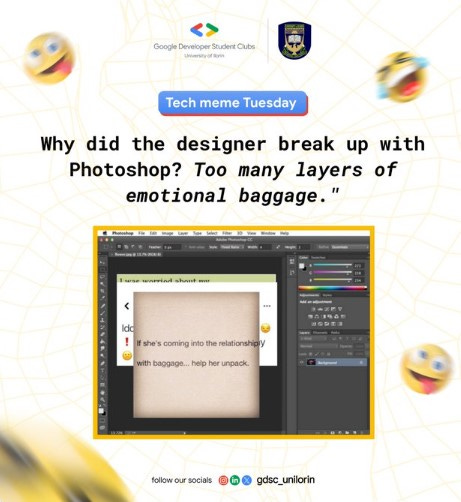
Task: Add a Levels adjustment
Action: click(320, 309)
